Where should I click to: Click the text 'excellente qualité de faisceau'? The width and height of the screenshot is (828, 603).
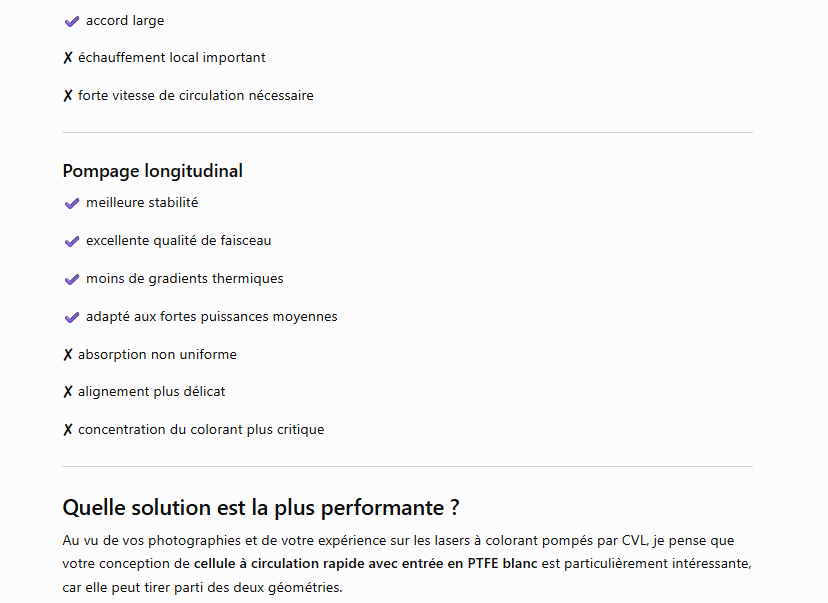point(178,241)
